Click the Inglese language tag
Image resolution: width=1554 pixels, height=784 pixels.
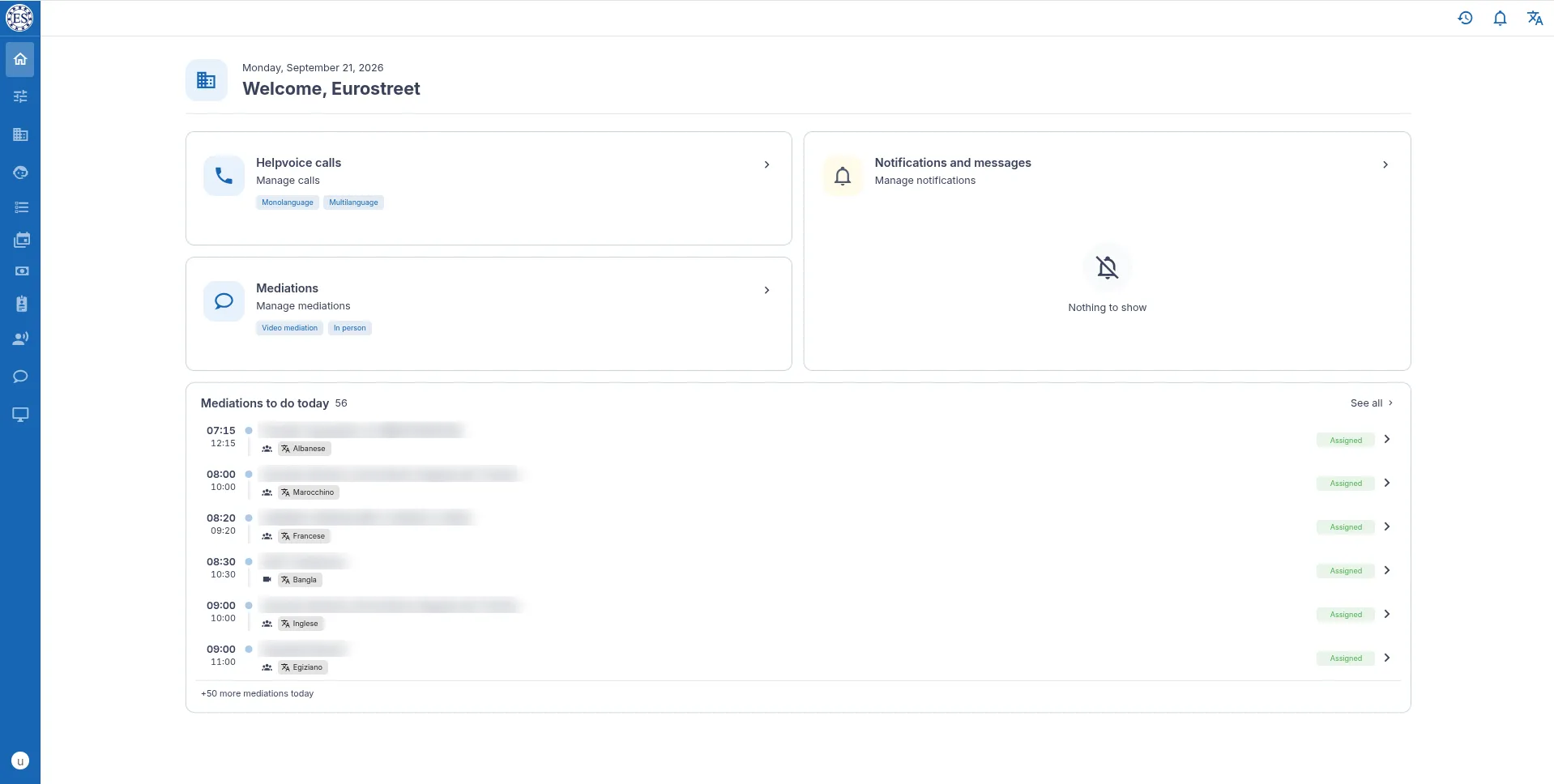301,624
